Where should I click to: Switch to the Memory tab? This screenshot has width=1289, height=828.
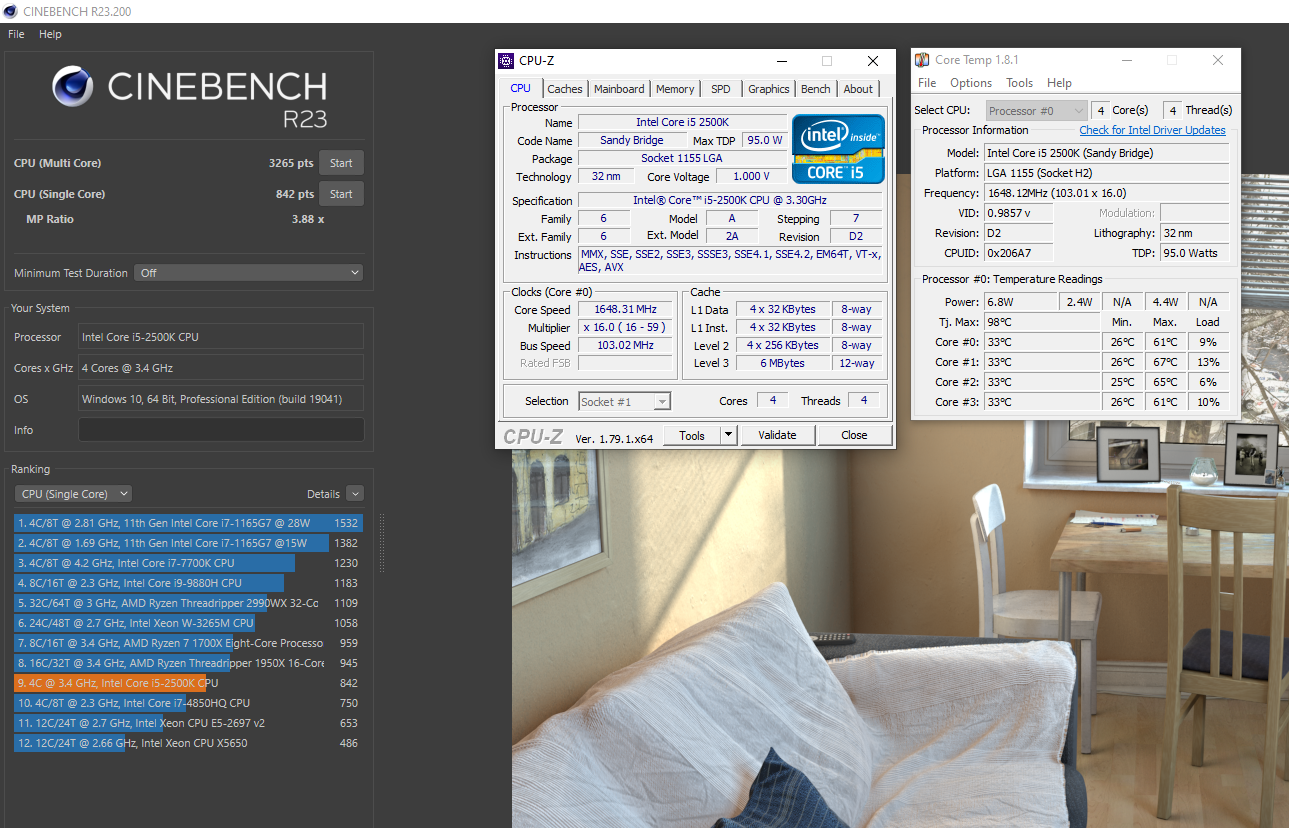[x=675, y=89]
